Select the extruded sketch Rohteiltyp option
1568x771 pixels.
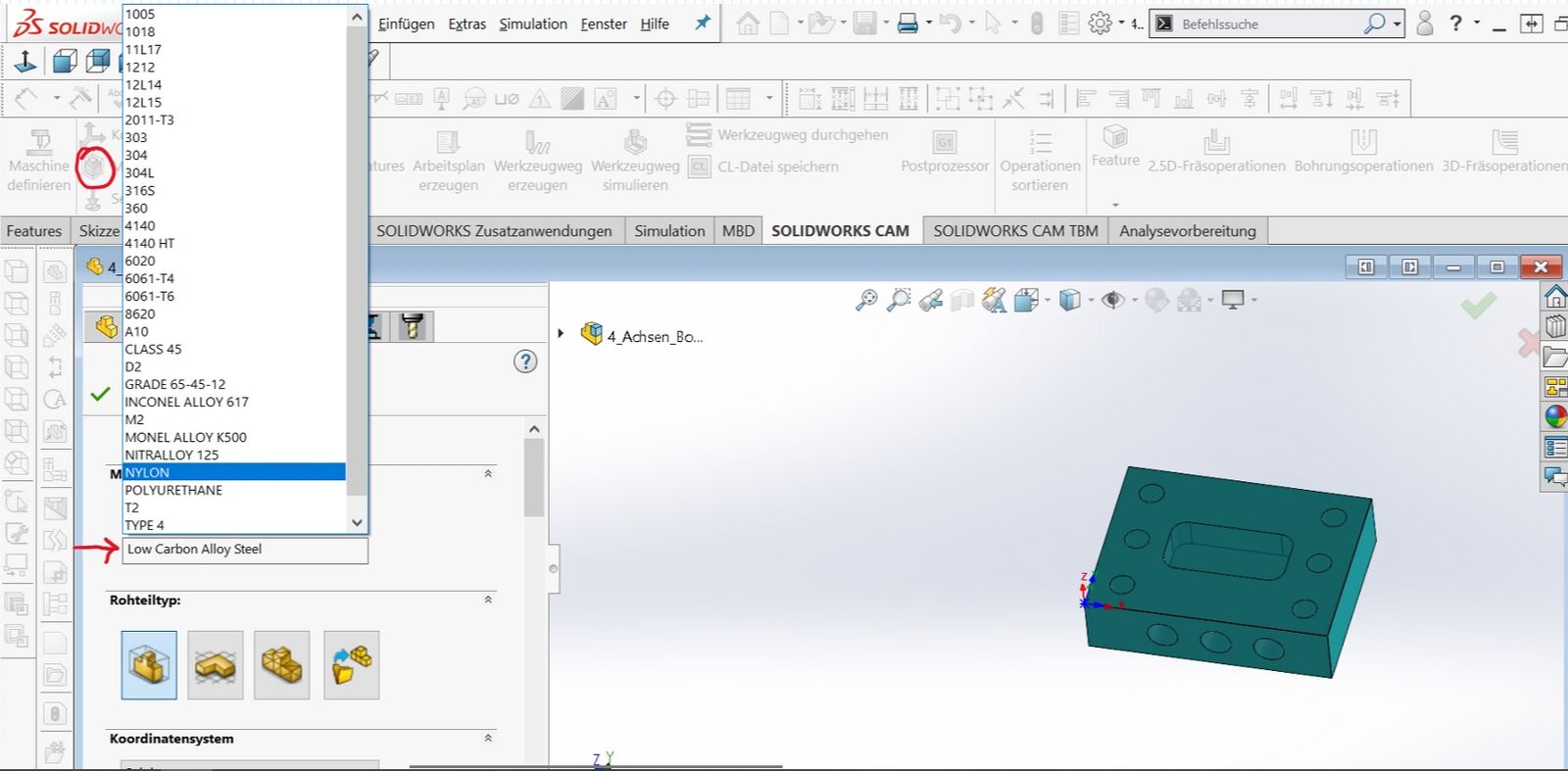216,665
